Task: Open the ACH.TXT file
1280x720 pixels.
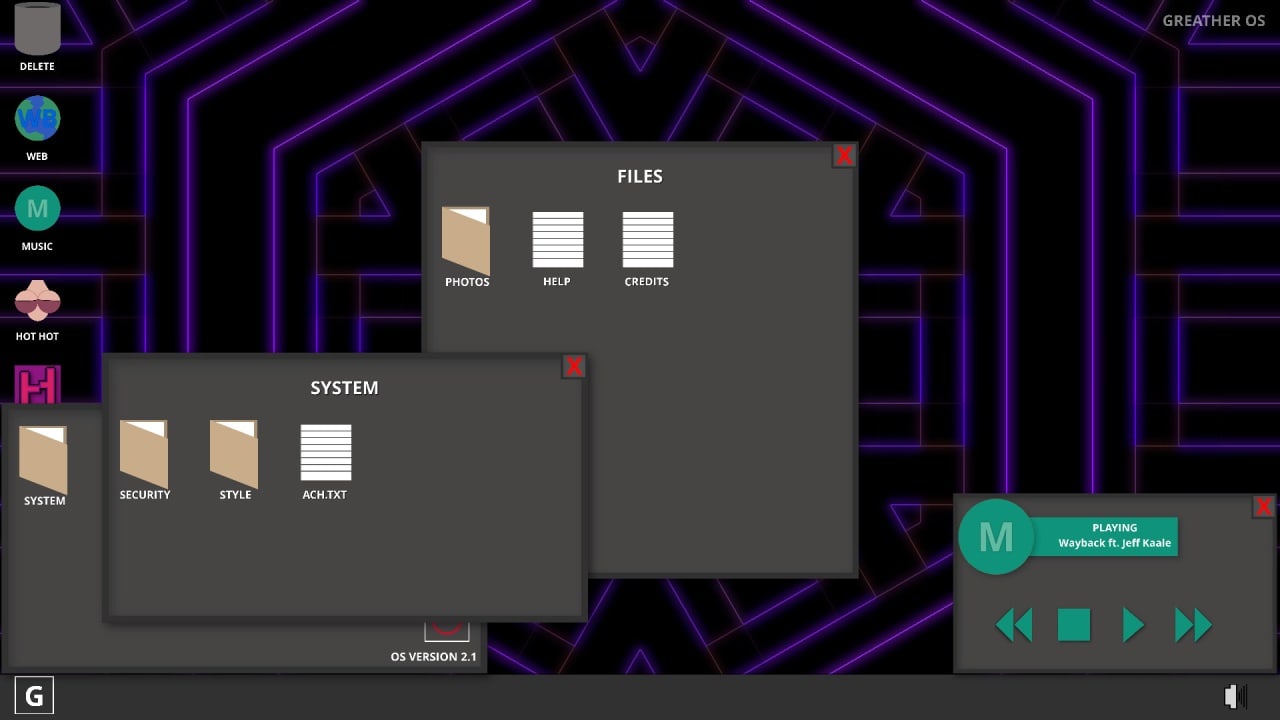Action: tap(325, 453)
